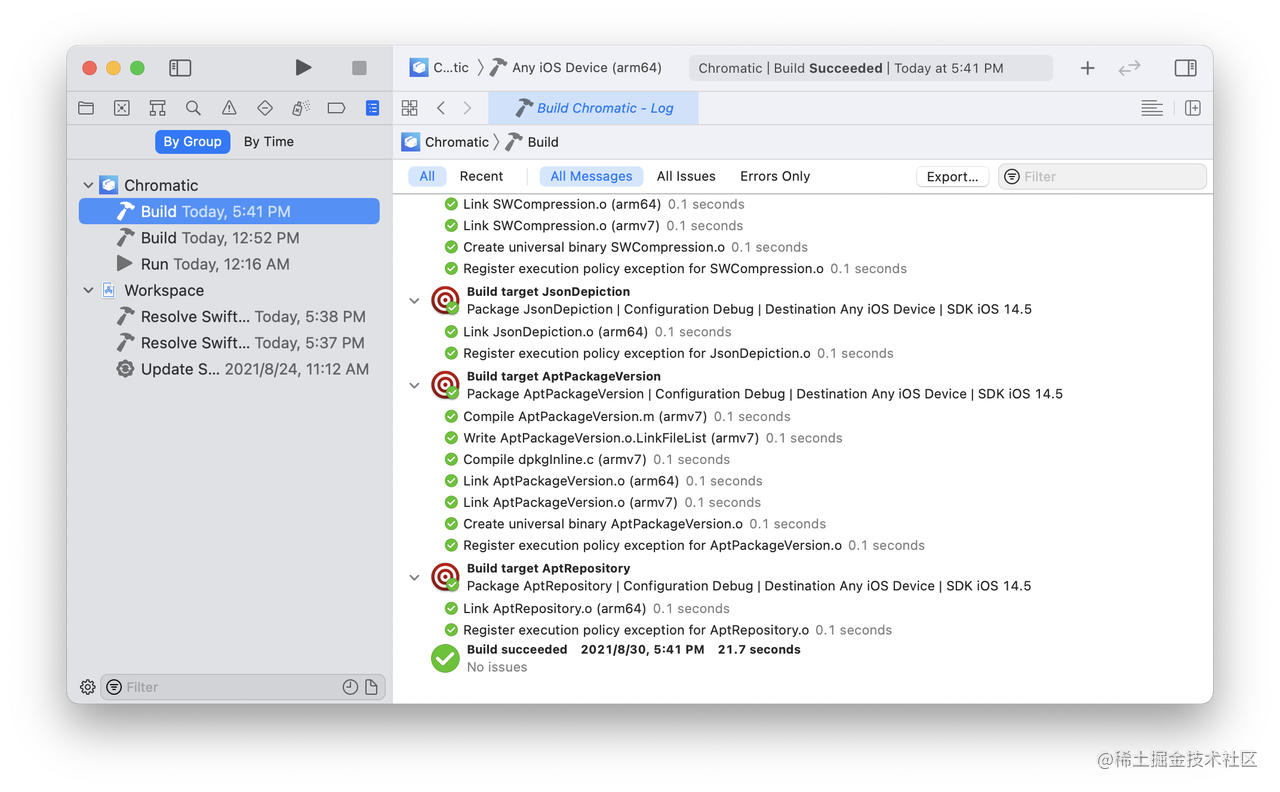Go forward in editor history
The height and width of the screenshot is (792, 1280).
point(467,108)
